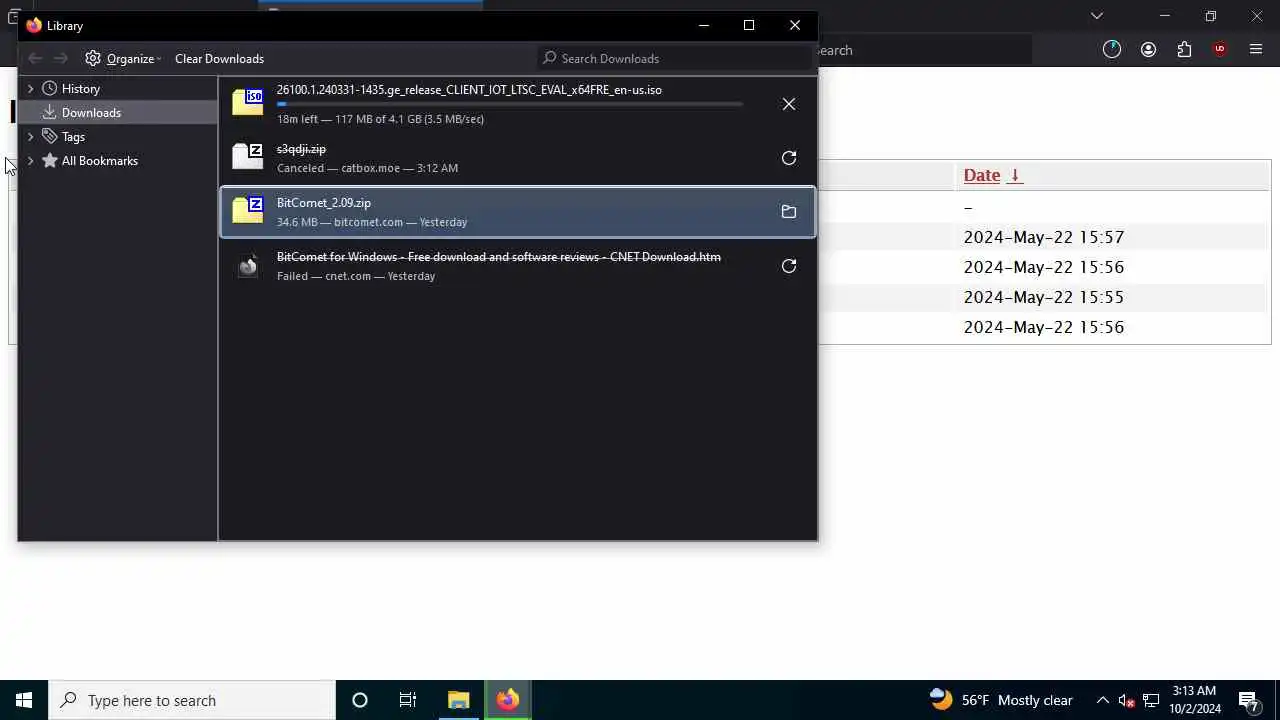1280x720 pixels.
Task: Select the ISO download file name
Action: (469, 90)
